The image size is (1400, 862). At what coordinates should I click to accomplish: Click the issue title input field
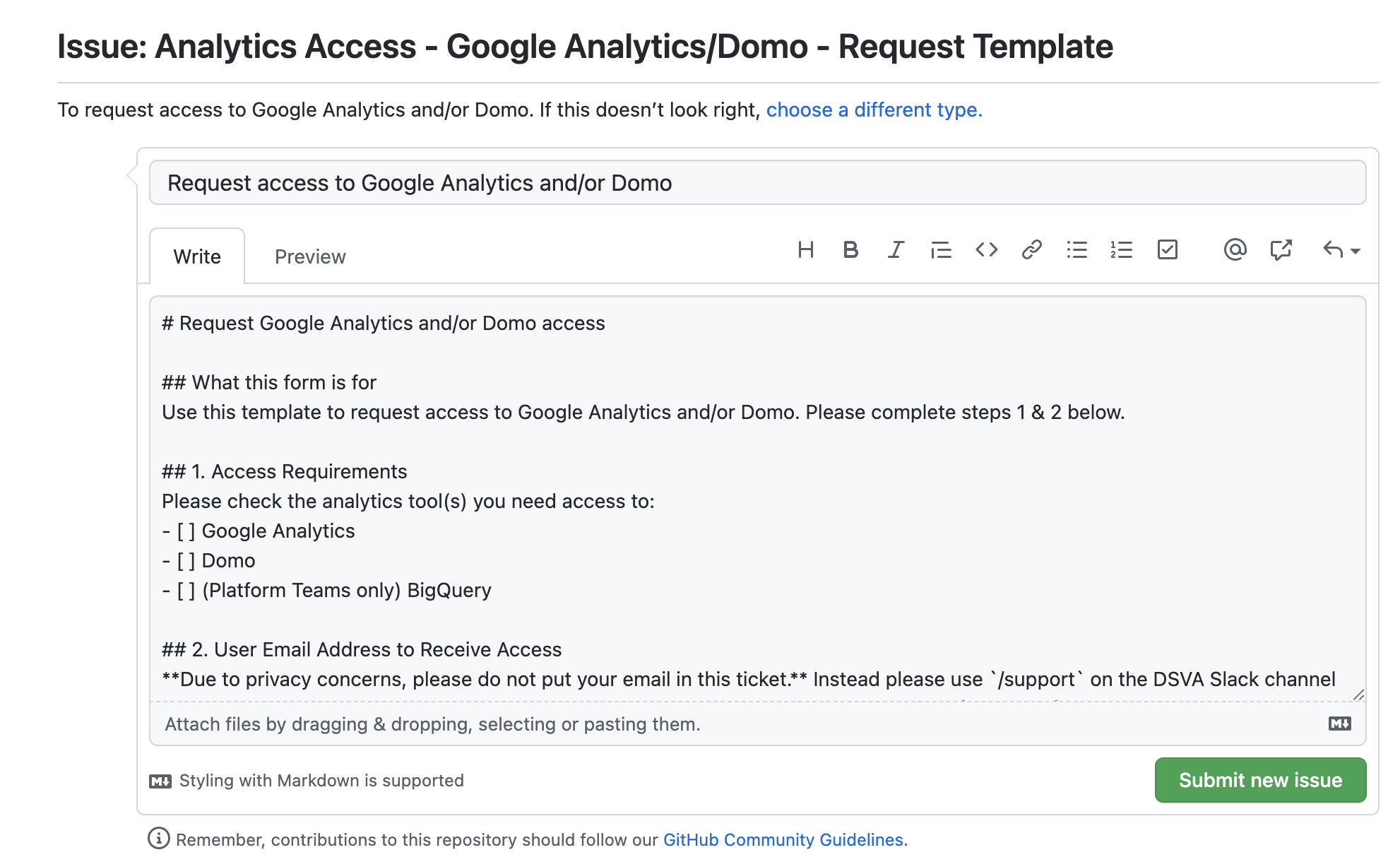759,182
